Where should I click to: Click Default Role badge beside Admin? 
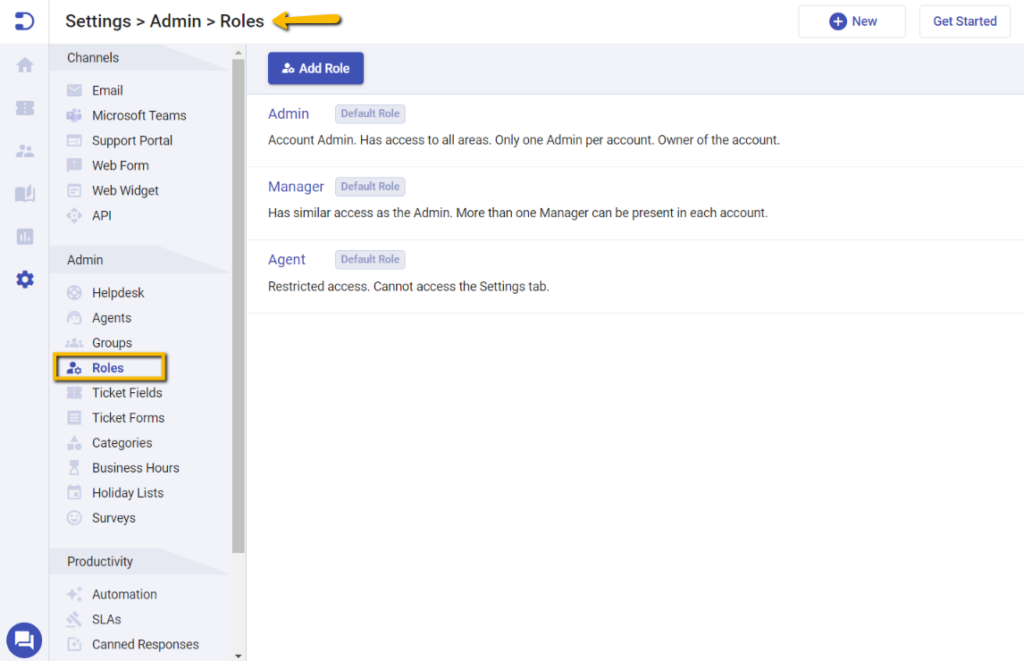coord(370,114)
